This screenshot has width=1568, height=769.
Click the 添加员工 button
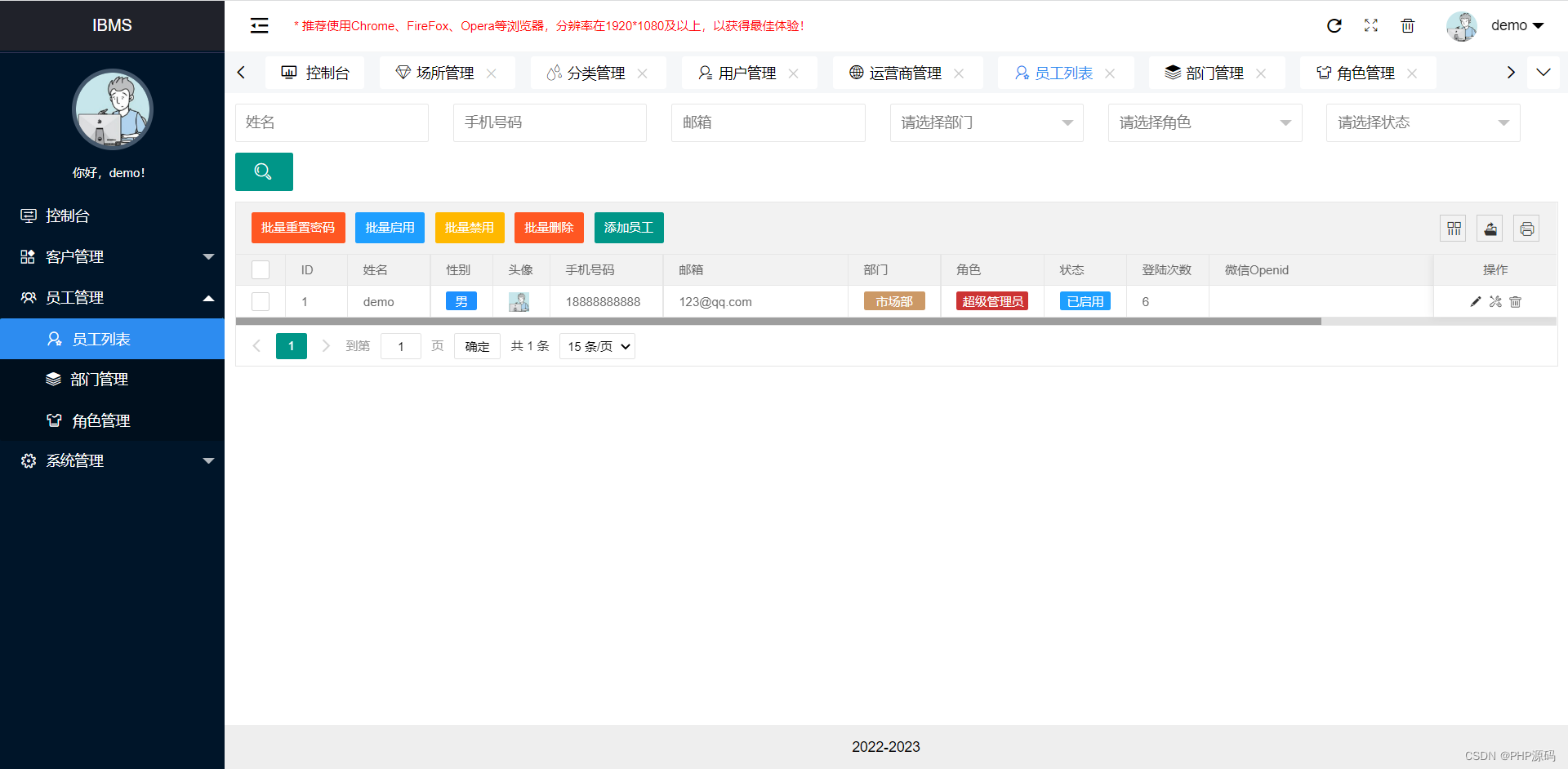(x=629, y=228)
